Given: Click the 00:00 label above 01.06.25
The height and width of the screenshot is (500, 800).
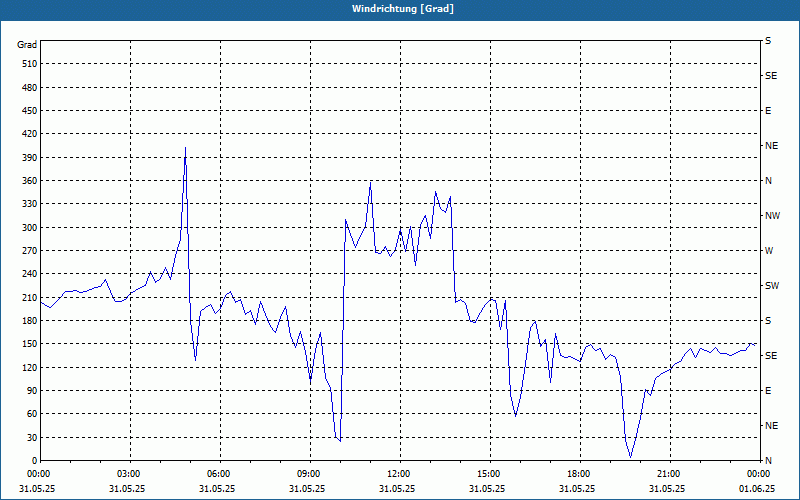Looking at the screenshot, I should pos(757,473).
